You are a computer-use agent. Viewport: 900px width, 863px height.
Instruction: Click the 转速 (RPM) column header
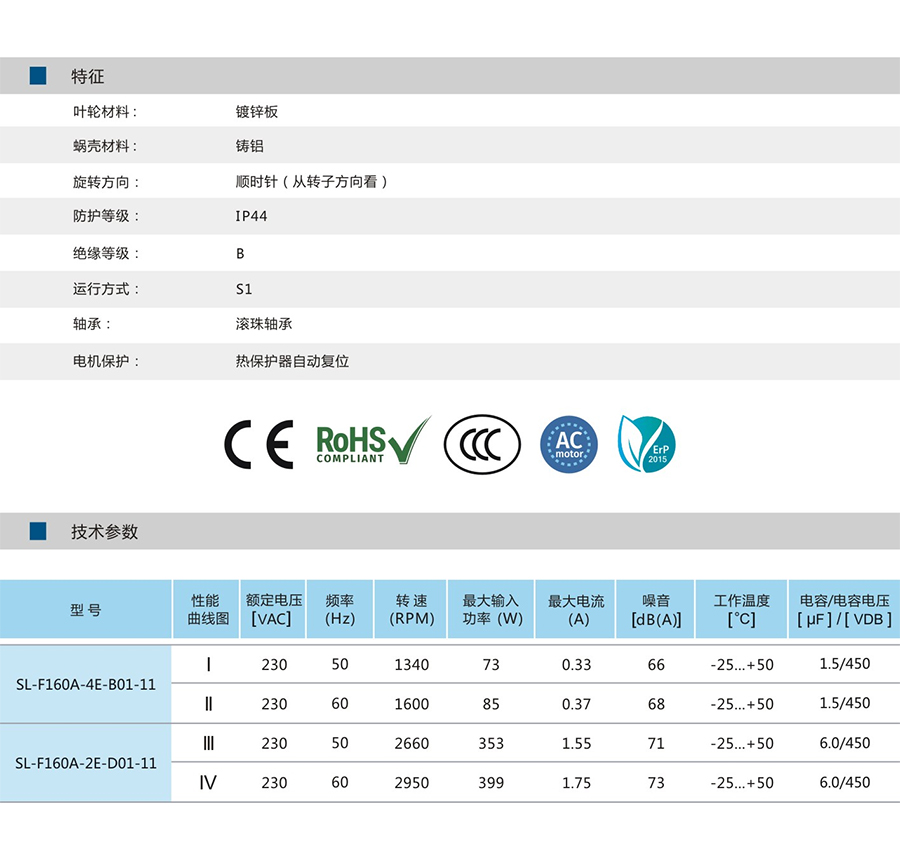pyautogui.click(x=410, y=609)
